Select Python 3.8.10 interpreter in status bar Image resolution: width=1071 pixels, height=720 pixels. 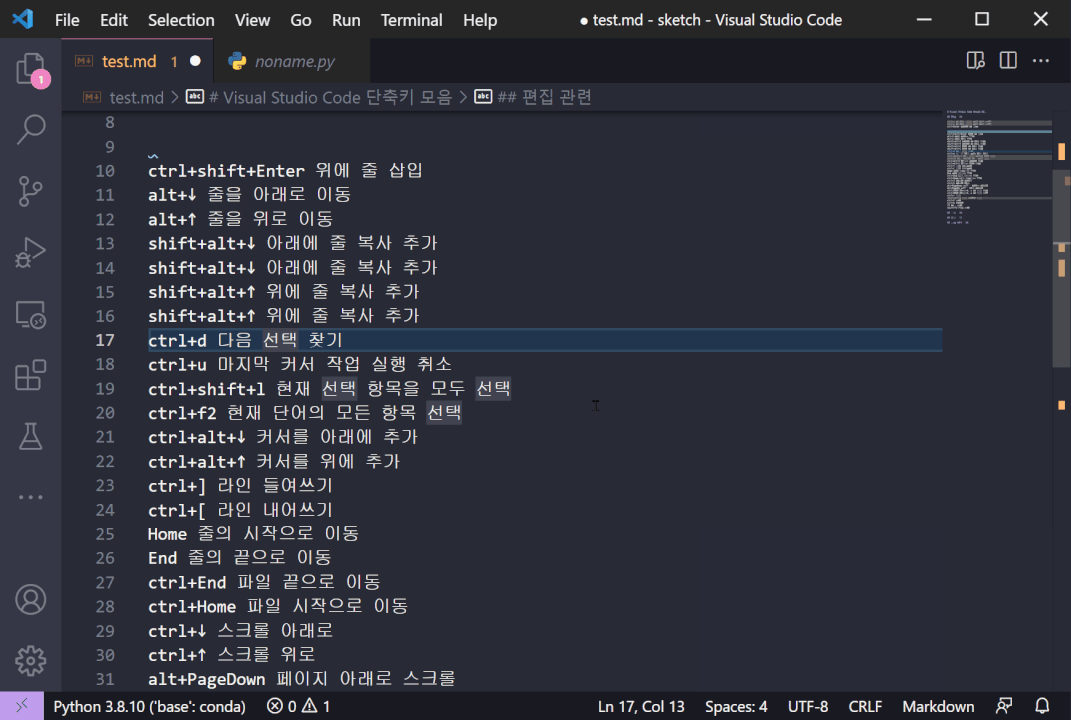(x=150, y=706)
